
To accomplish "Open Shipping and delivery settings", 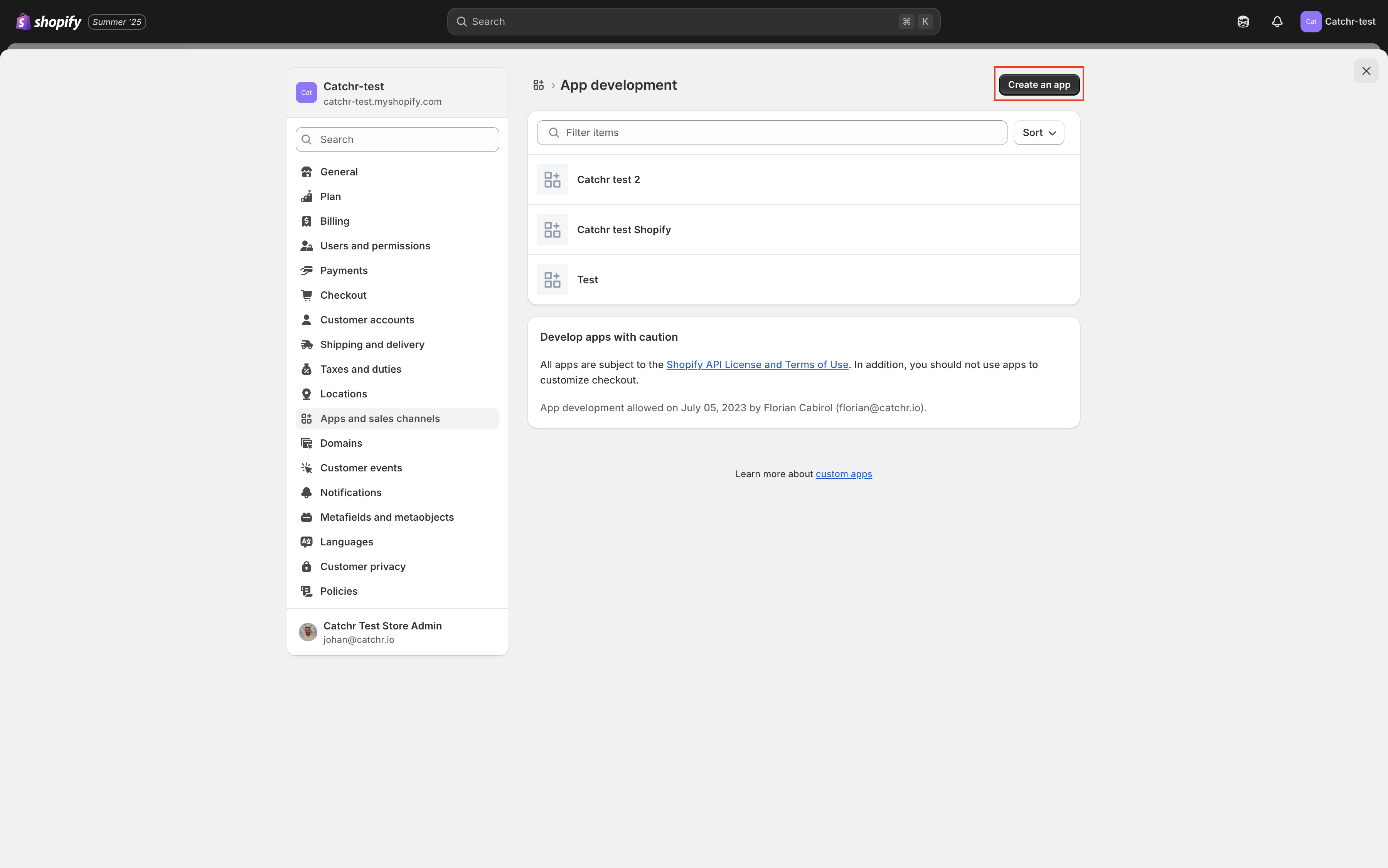I will (x=397, y=345).
